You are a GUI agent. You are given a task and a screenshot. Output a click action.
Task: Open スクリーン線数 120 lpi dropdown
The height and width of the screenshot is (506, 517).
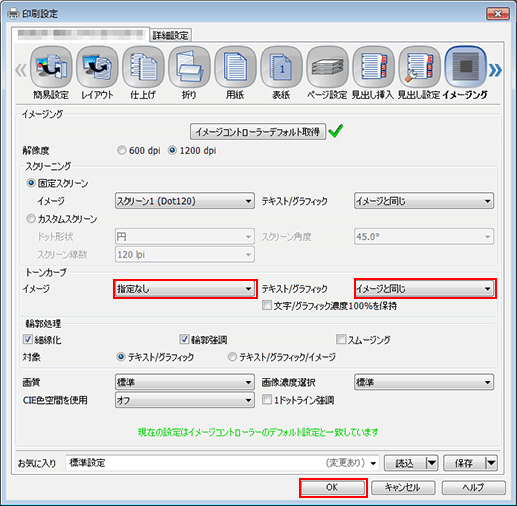185,254
